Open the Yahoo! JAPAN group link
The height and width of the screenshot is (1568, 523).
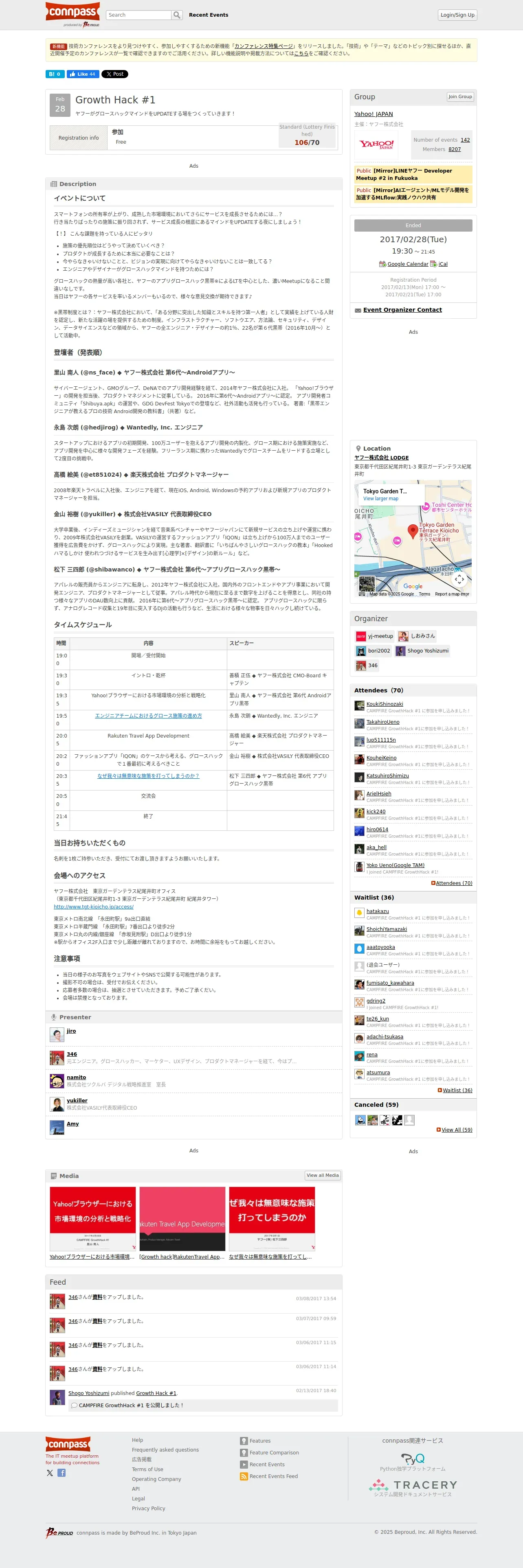373,114
